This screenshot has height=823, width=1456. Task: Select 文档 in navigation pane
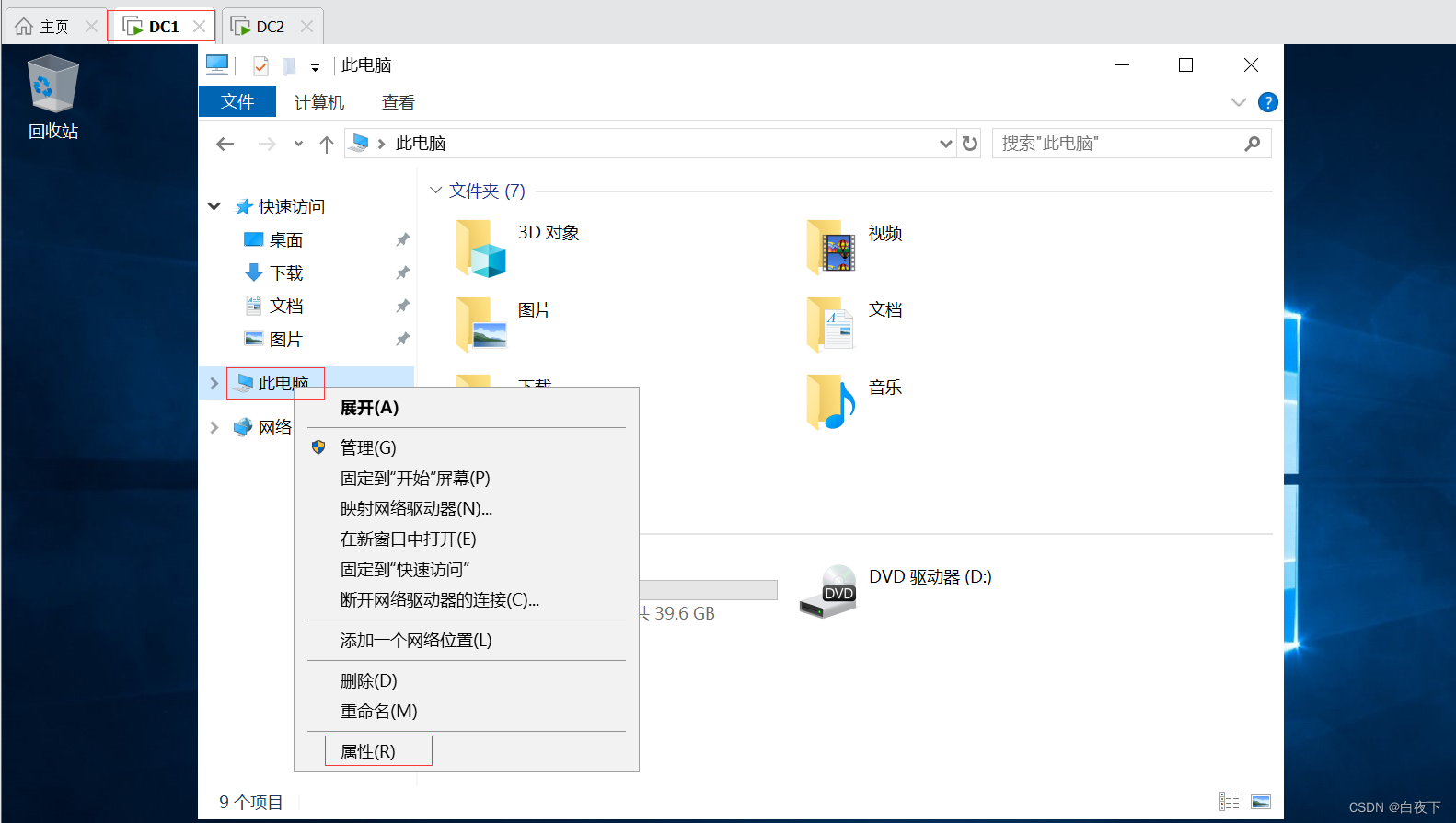(x=285, y=306)
